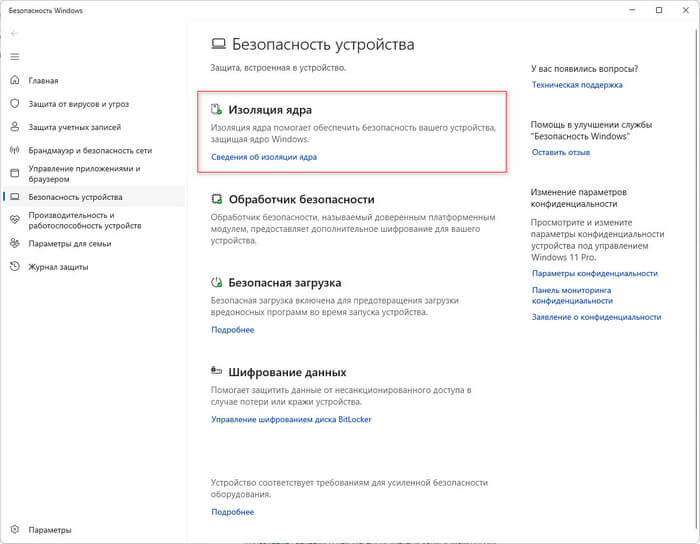Image resolution: width=700 pixels, height=544 pixels.
Task: Expand the hamburger navigation menu
Action: [x=14, y=56]
